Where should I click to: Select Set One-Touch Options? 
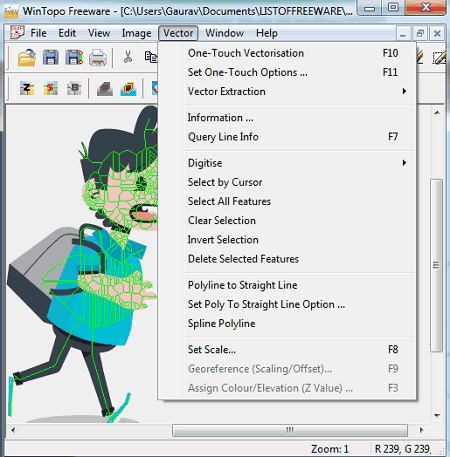click(x=287, y=72)
